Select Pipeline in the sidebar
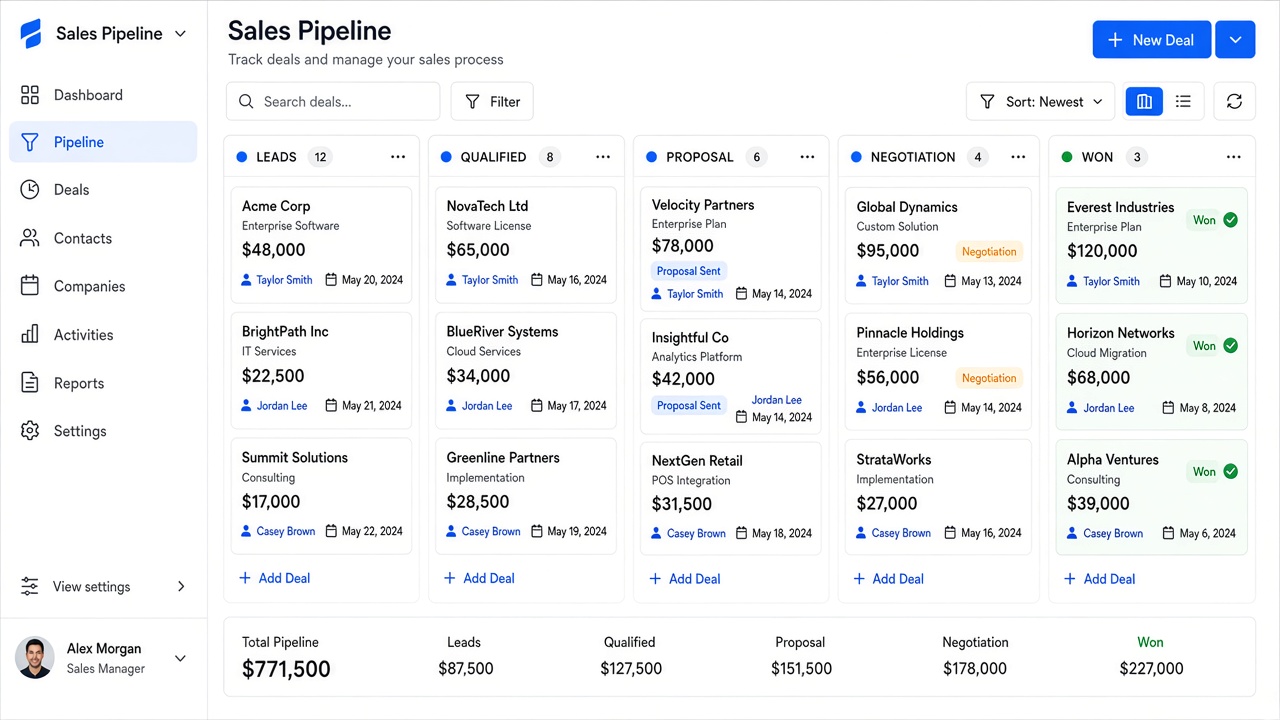 coord(103,142)
